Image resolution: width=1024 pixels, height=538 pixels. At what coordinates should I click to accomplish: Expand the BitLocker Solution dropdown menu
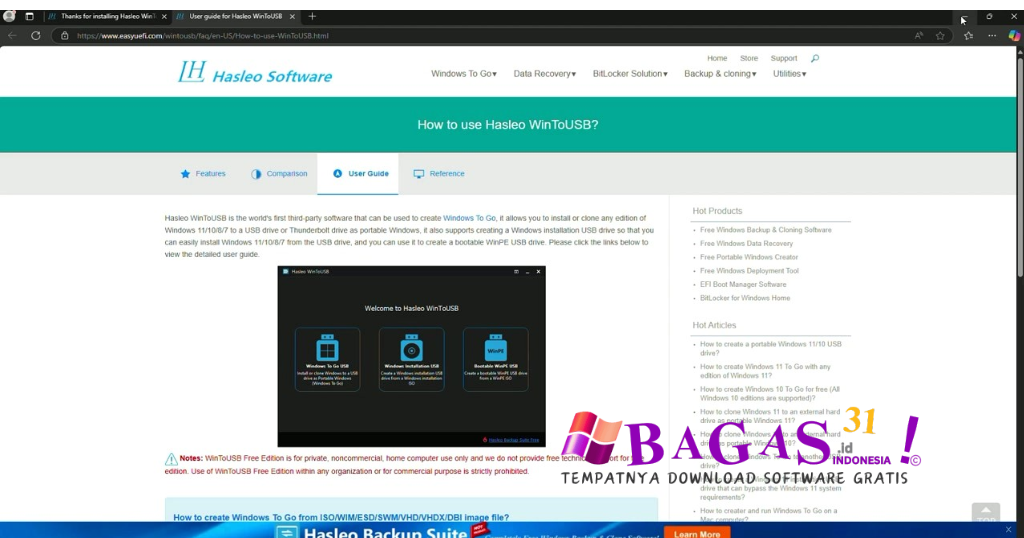pyautogui.click(x=630, y=74)
